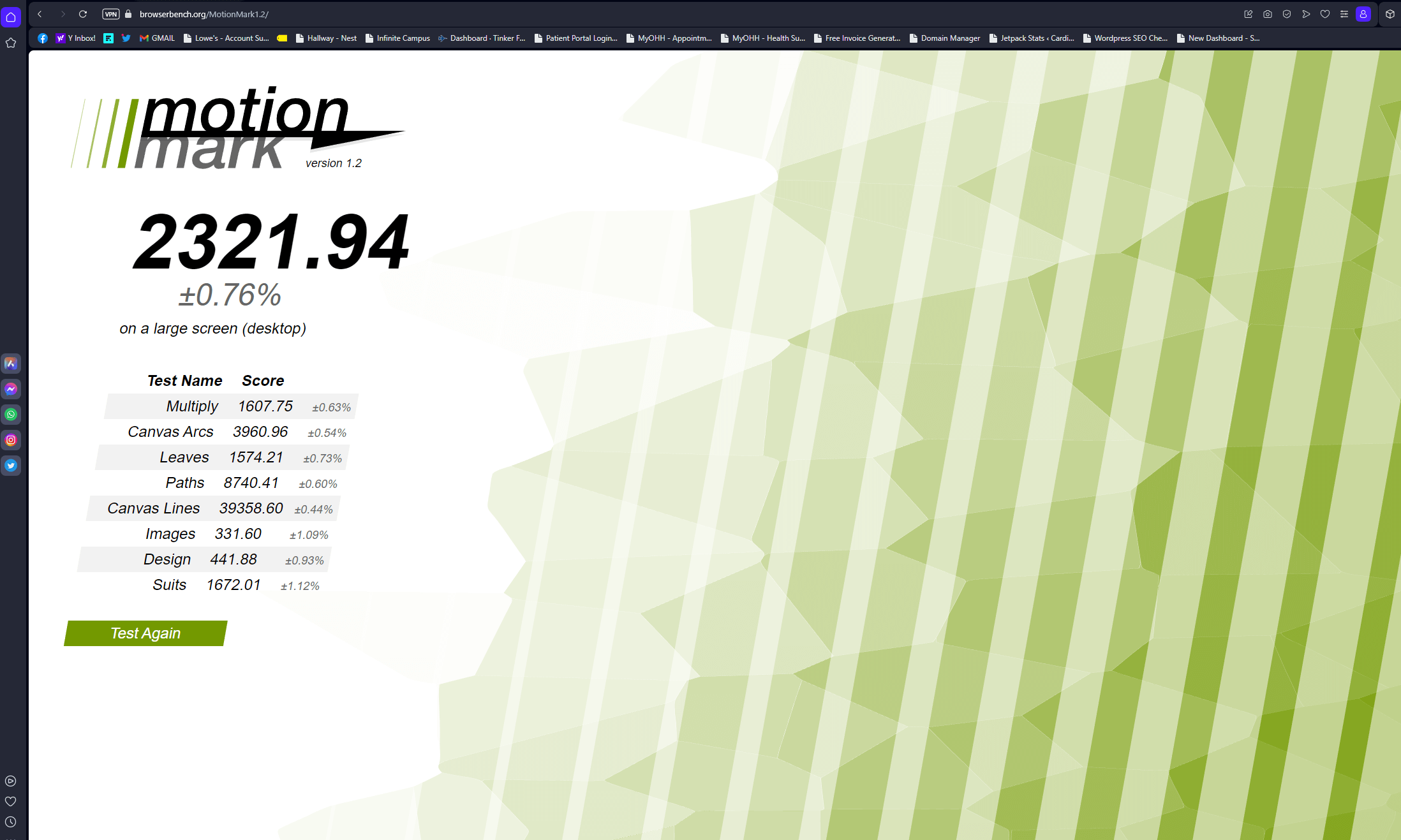Click the Leaves score 1574.21
Viewport: 1401px width, 840px height.
coord(256,457)
